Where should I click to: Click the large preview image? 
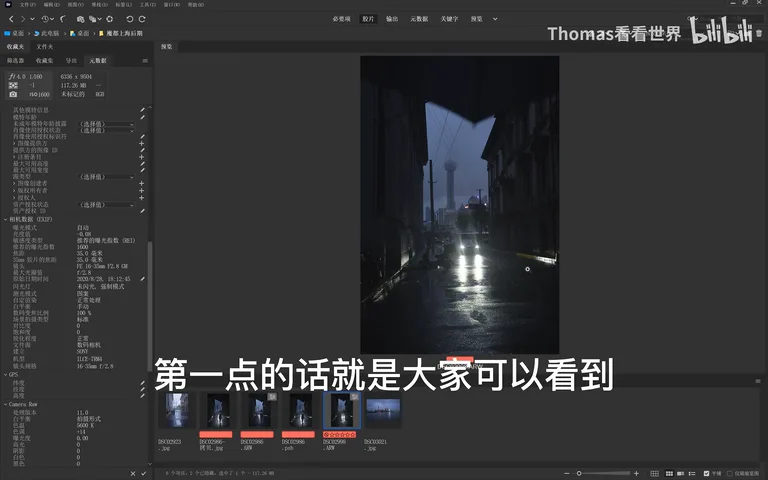coord(459,205)
